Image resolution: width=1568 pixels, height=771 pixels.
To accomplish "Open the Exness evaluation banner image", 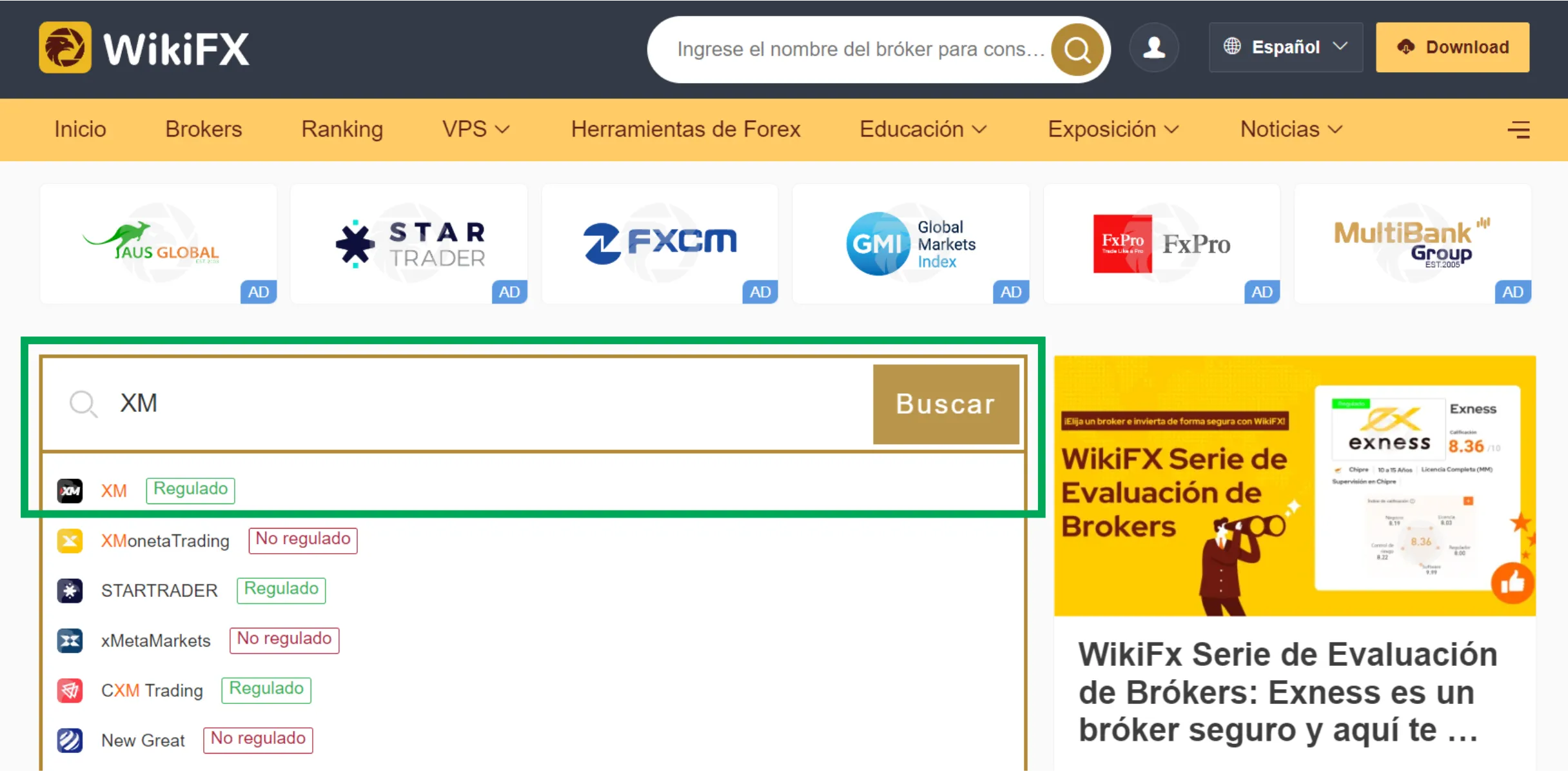I will coord(1295,485).
